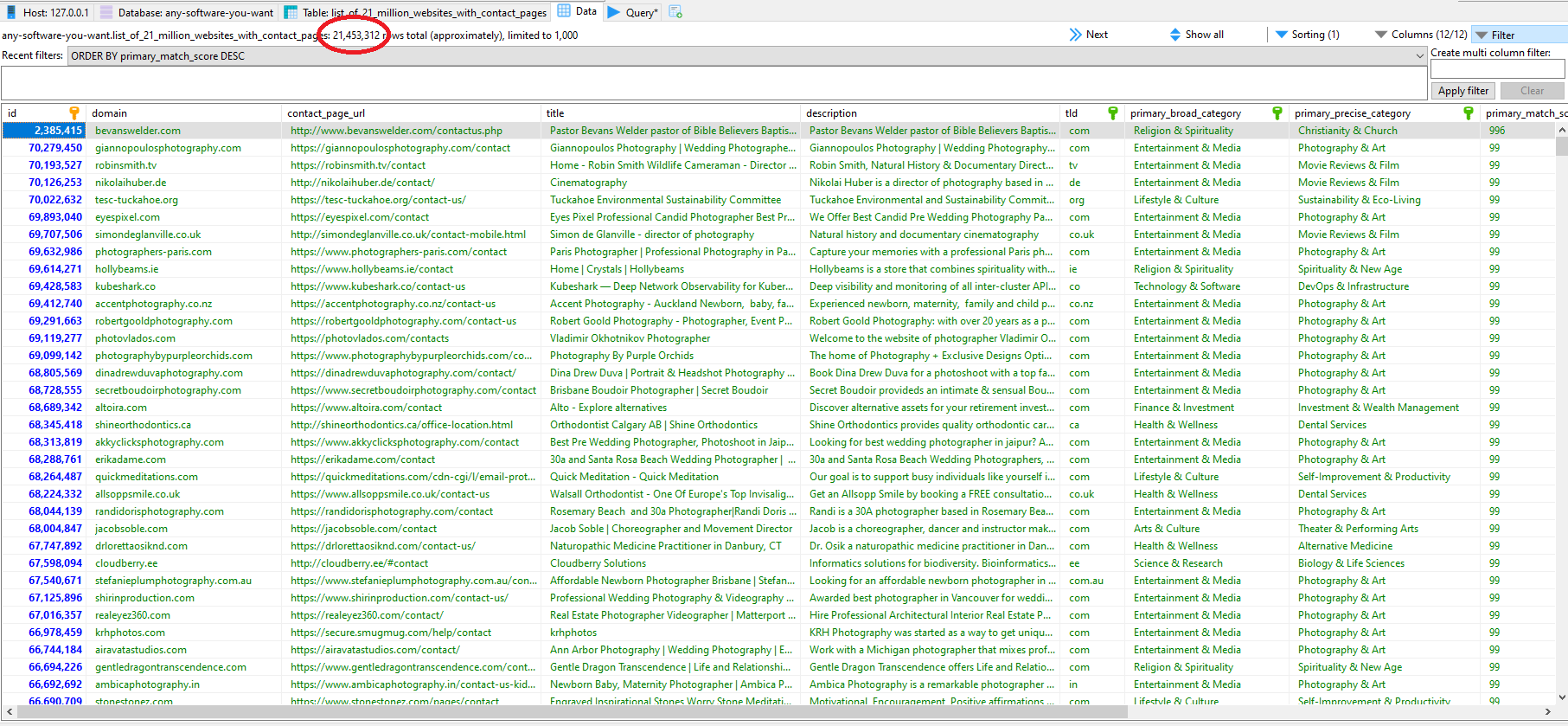Click the filter text editor area
This screenshot has width=1568, height=726.
click(714, 83)
